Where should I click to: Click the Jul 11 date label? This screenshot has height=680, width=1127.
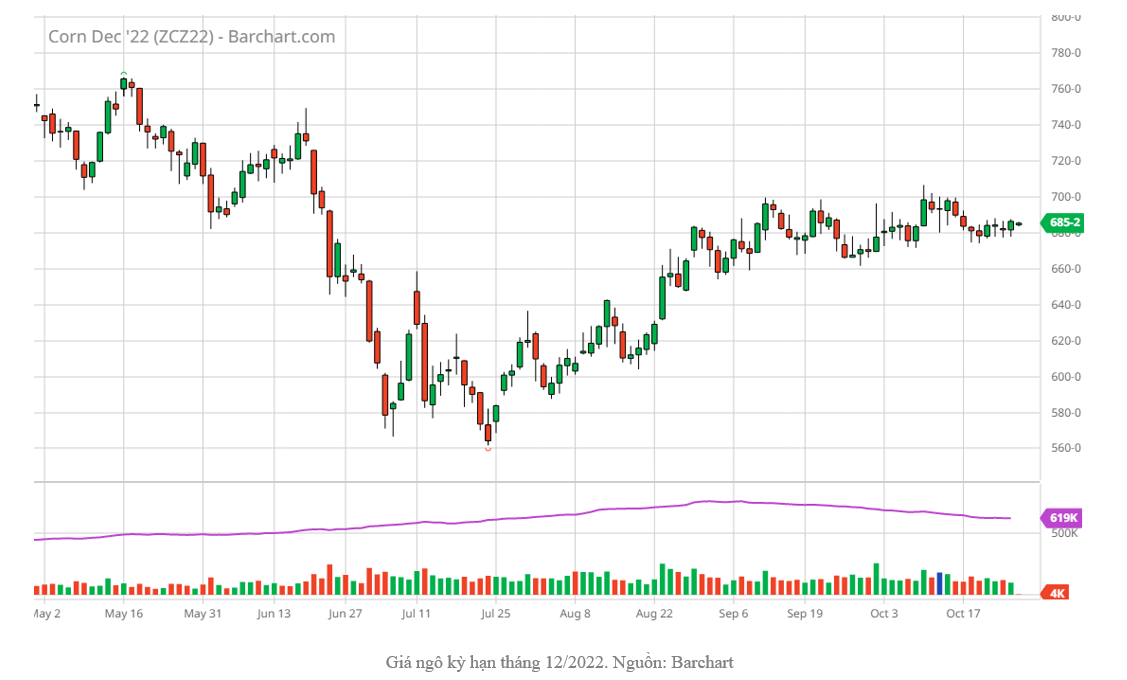click(x=416, y=613)
